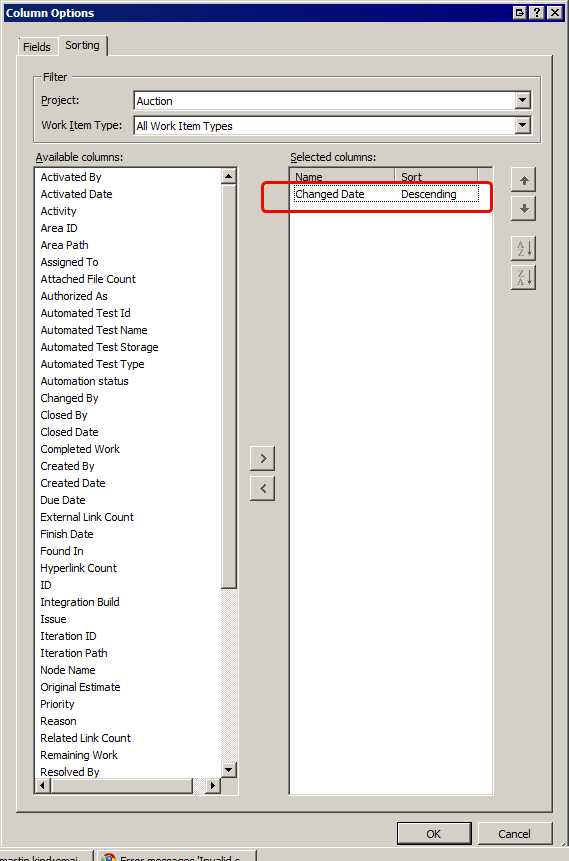The image size is (569, 861).
Task: Select the Sorting tab
Action: point(82,45)
